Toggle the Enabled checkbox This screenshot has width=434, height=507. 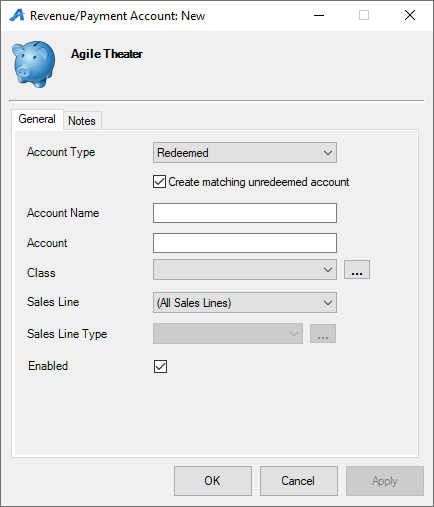[x=160, y=366]
